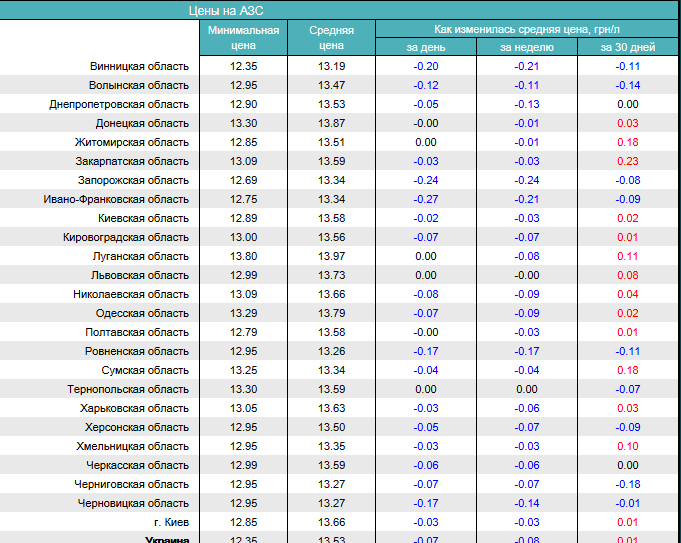Select the Винницкая область row label
The height and width of the screenshot is (543, 681).
(139, 66)
